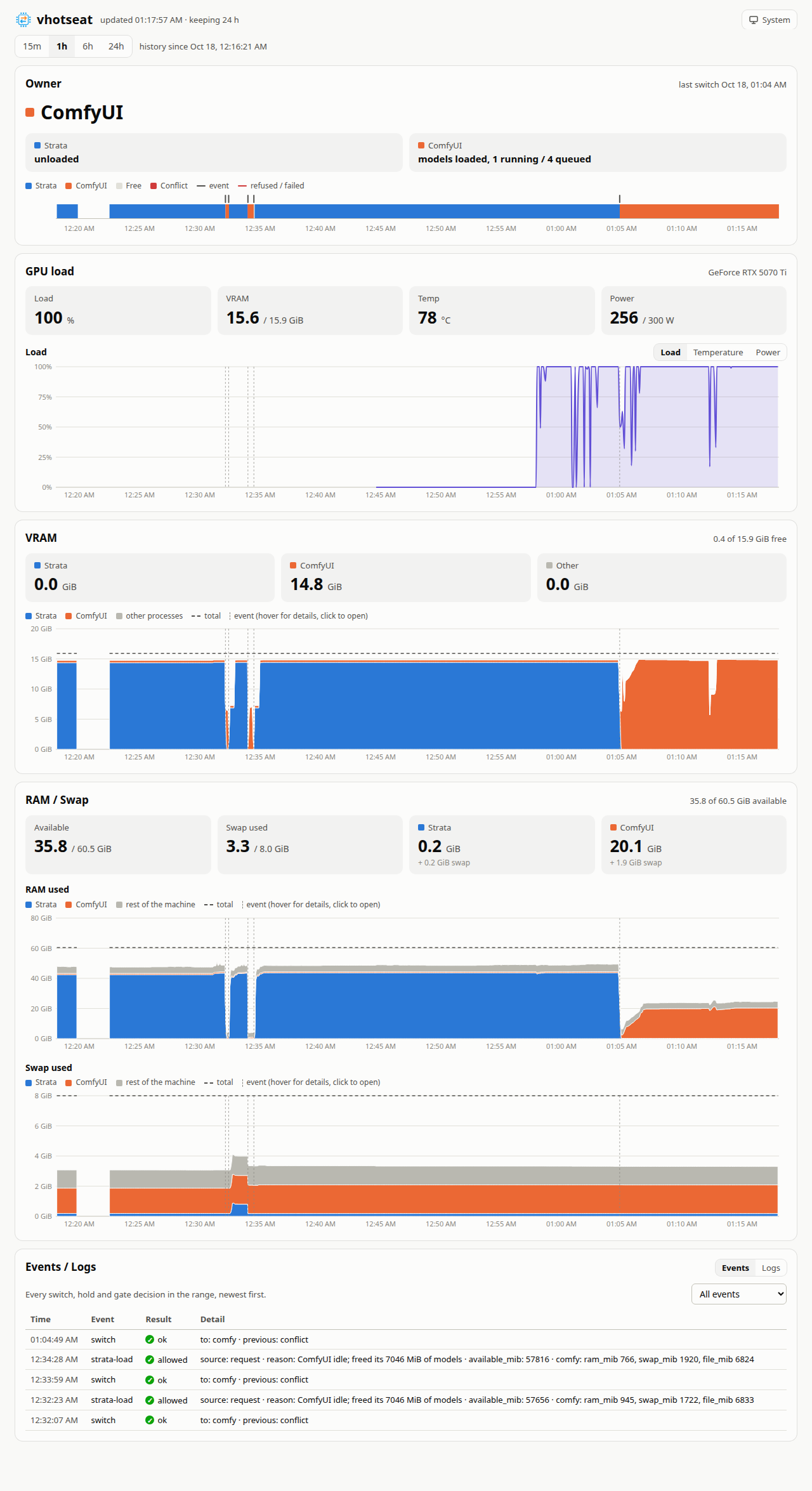
Task: Click the orange ComfyUI segment on the owner timeline
Action: click(699, 211)
